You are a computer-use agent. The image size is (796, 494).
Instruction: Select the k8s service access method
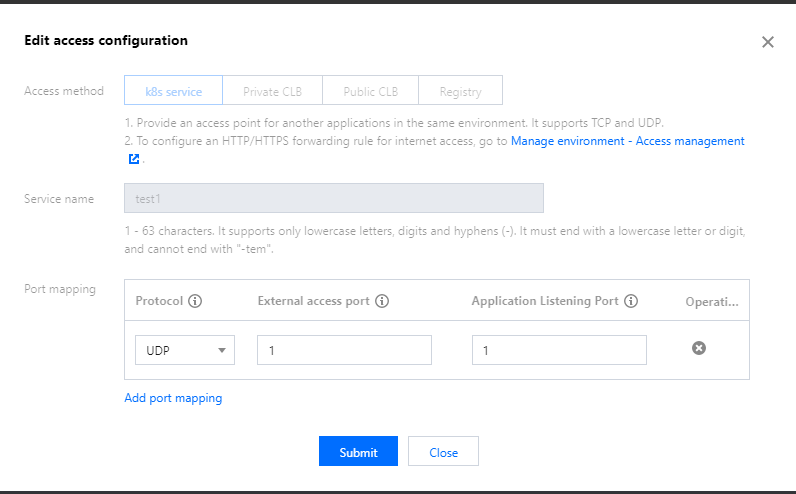point(173,91)
